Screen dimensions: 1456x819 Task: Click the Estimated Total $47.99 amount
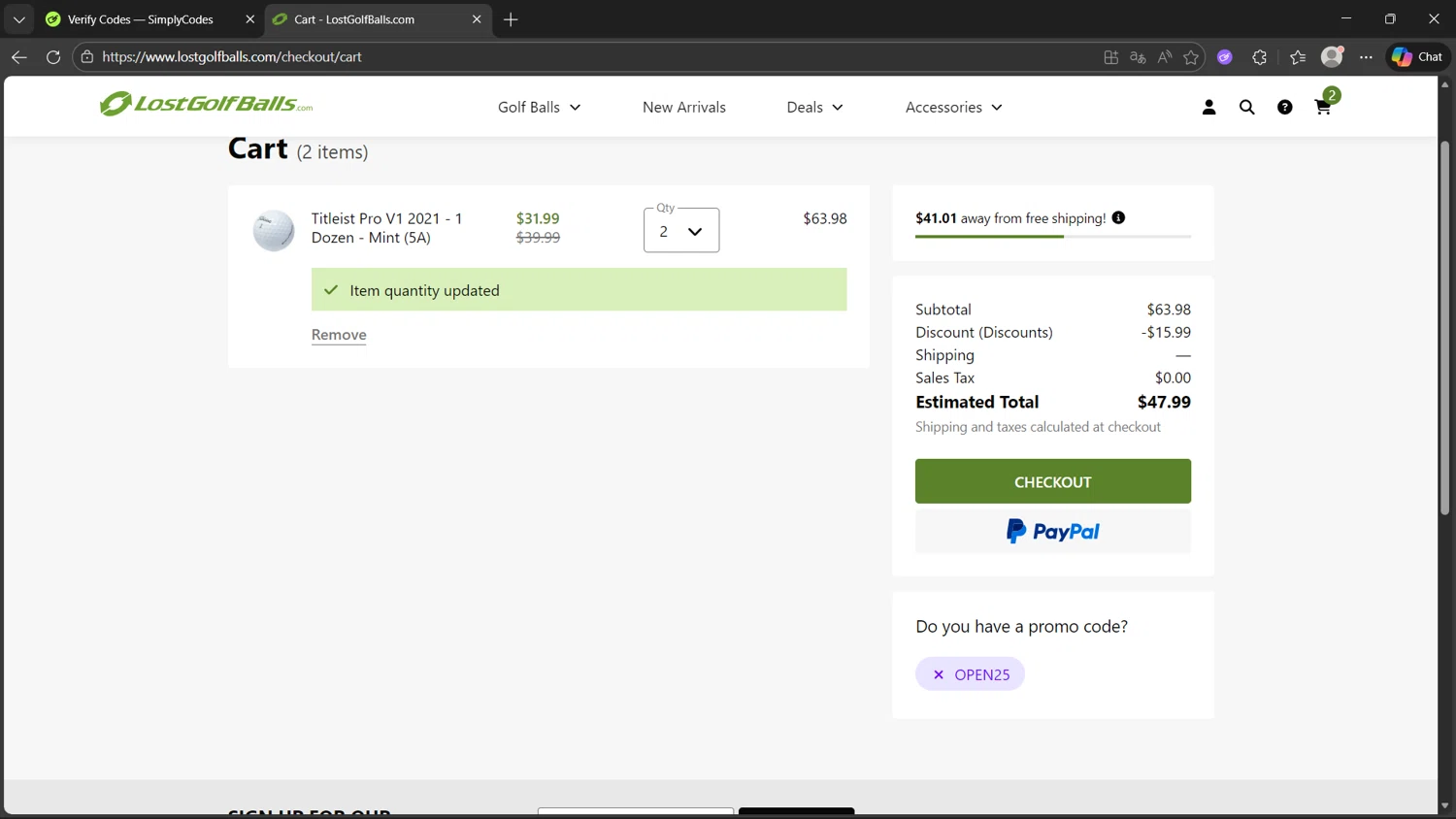click(x=1164, y=402)
